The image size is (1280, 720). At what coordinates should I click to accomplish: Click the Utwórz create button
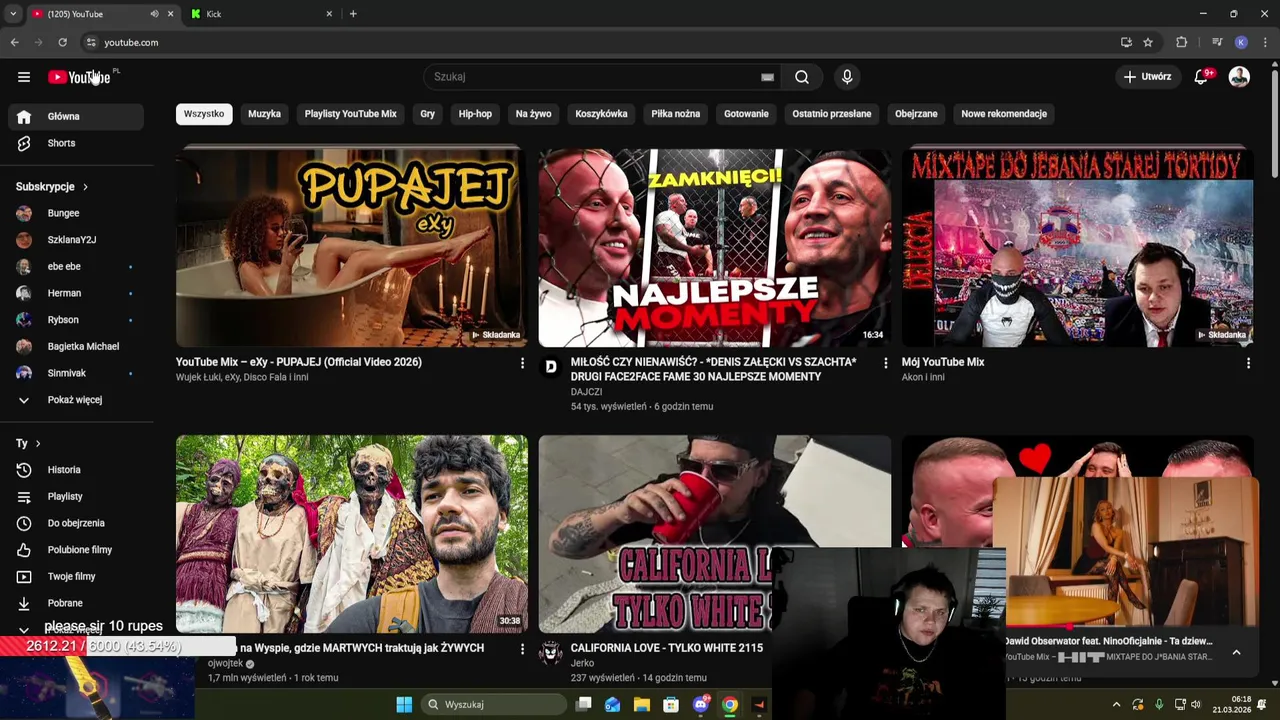point(1147,77)
